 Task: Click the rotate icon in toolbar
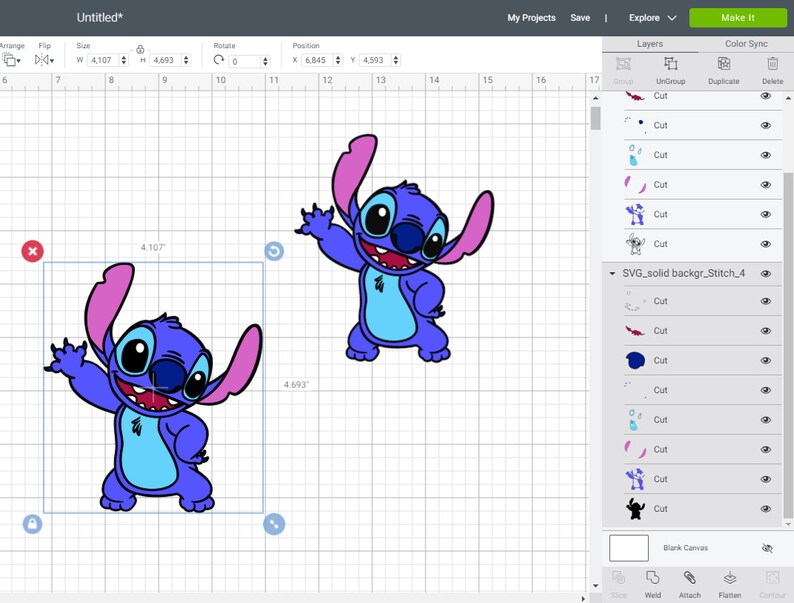[x=218, y=60]
